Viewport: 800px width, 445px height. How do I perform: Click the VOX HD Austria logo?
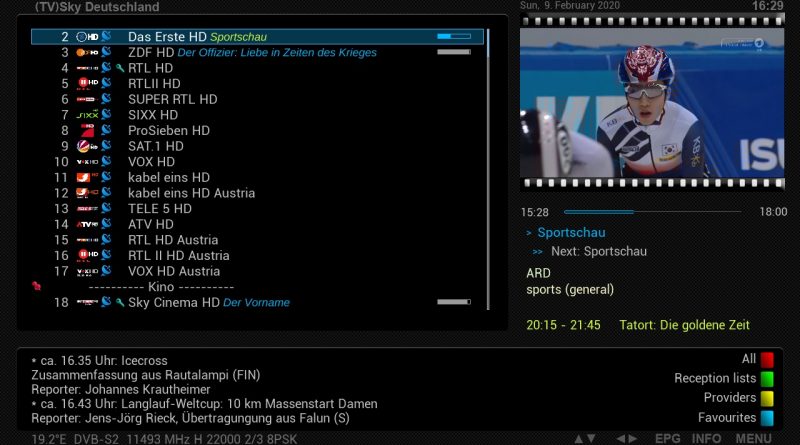[x=87, y=271]
